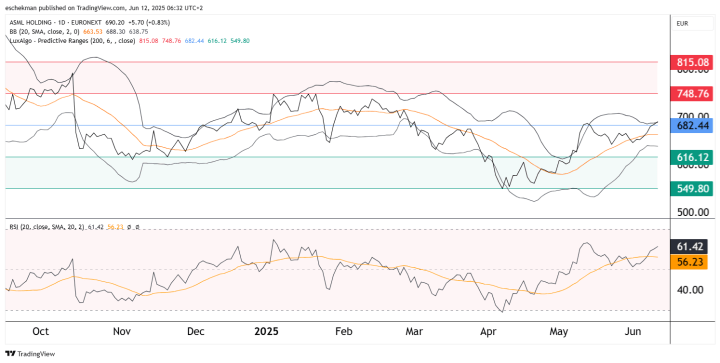Viewport: 720px width, 363px height.
Task: Click the 500.00 price scale value
Action: click(693, 212)
